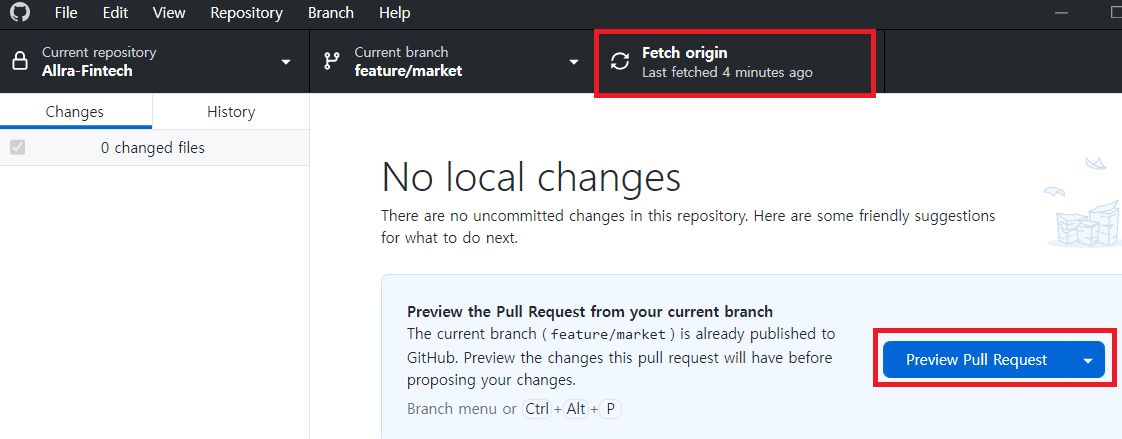Image resolution: width=1122 pixels, height=439 pixels.
Task: Minimize the GitHub Desktop window
Action: (x=1060, y=13)
